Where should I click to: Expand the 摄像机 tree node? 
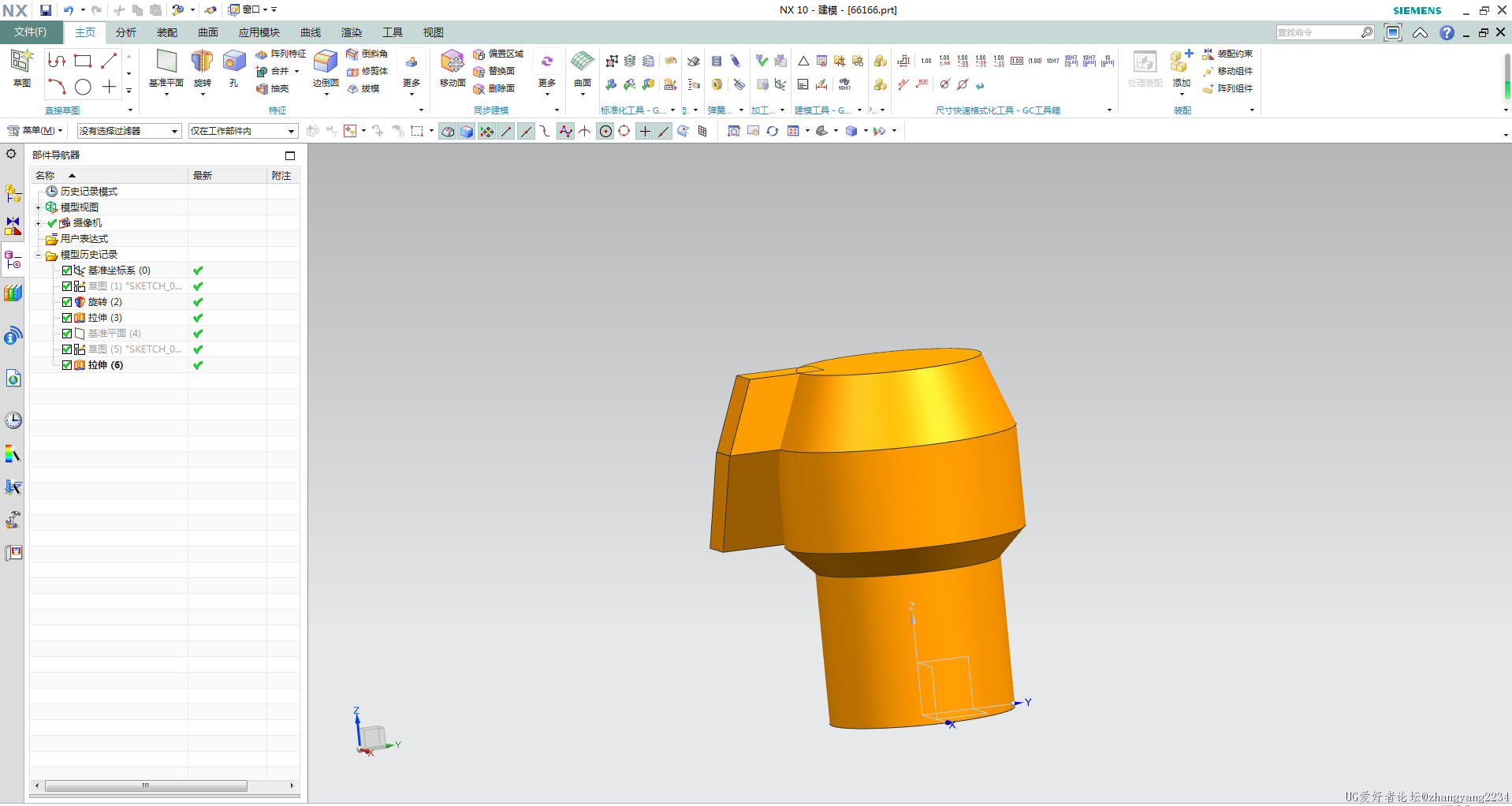click(x=38, y=223)
